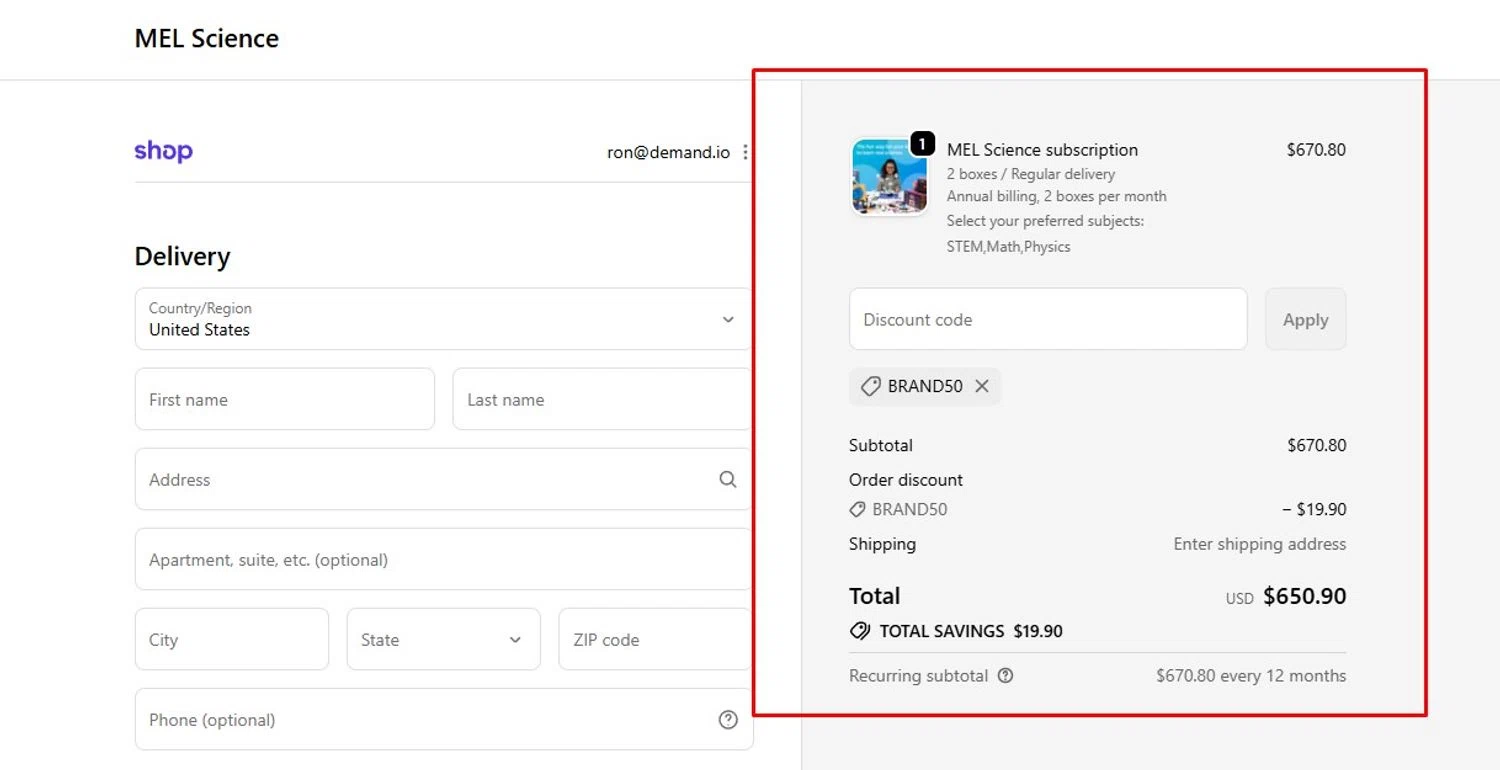Click the quantity badge on the product image
Image resolution: width=1500 pixels, height=770 pixels.
coord(922,143)
